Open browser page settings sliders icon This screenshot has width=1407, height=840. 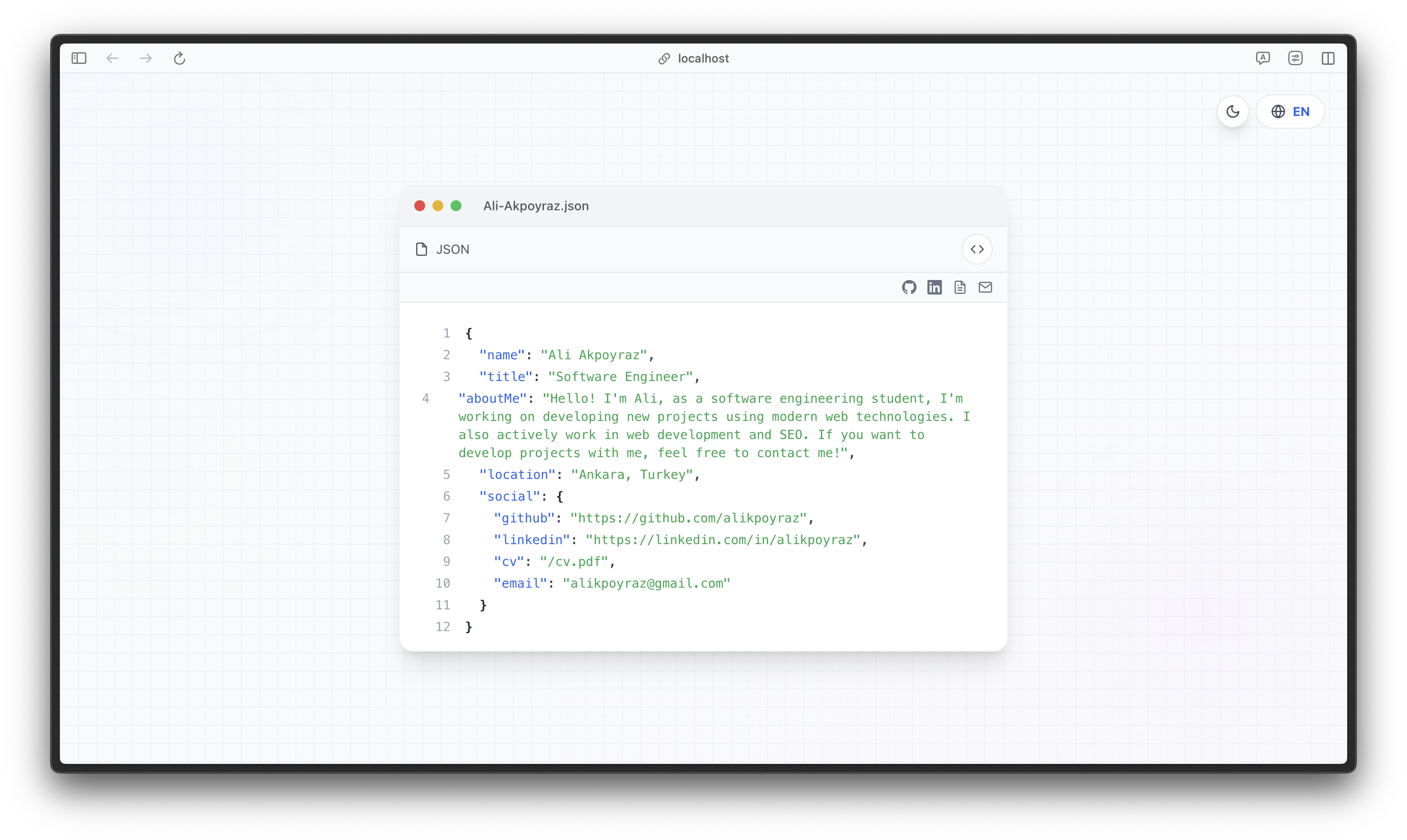pyautogui.click(x=1296, y=58)
